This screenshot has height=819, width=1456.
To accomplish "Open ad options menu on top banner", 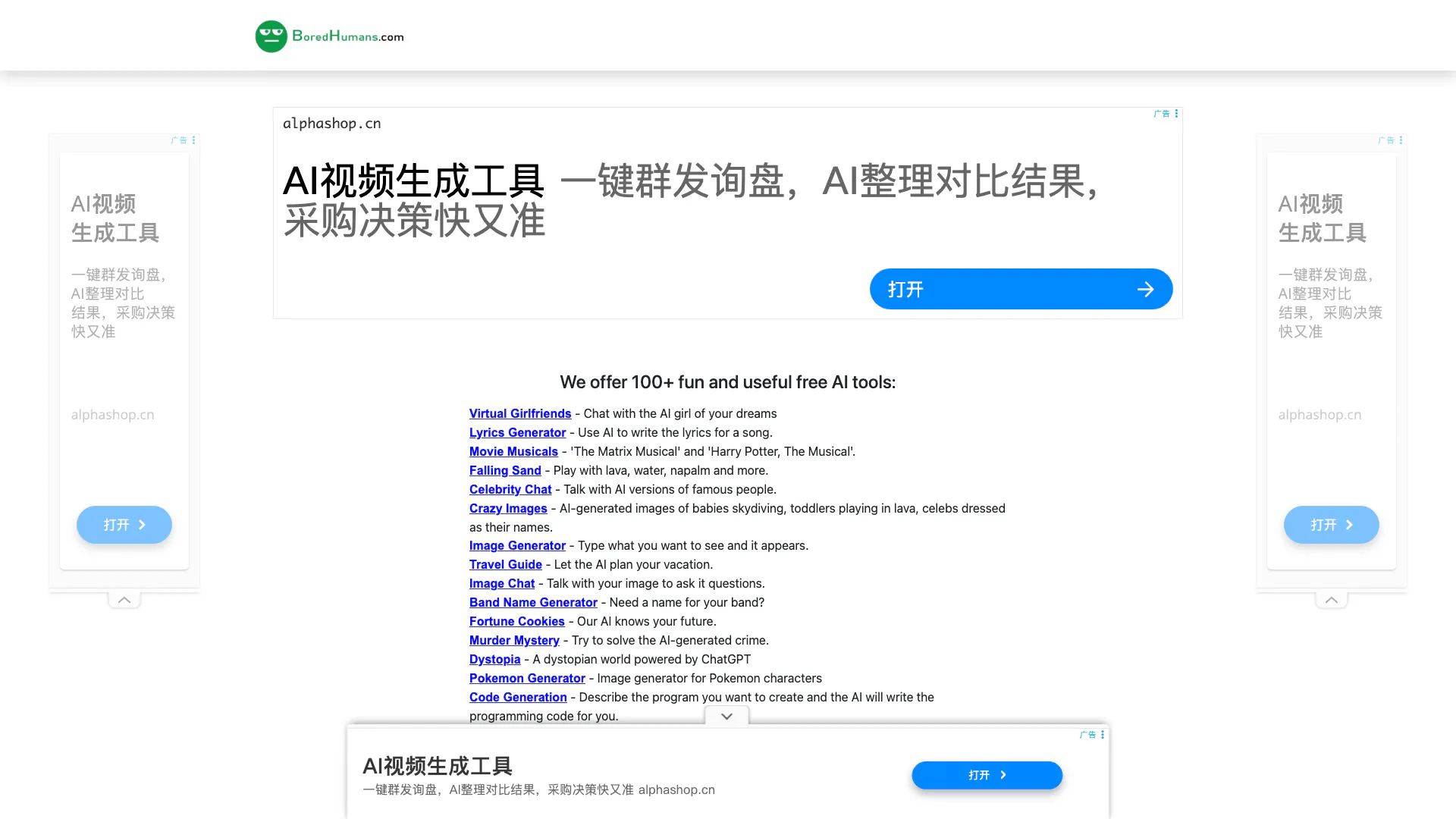I will click(1176, 114).
